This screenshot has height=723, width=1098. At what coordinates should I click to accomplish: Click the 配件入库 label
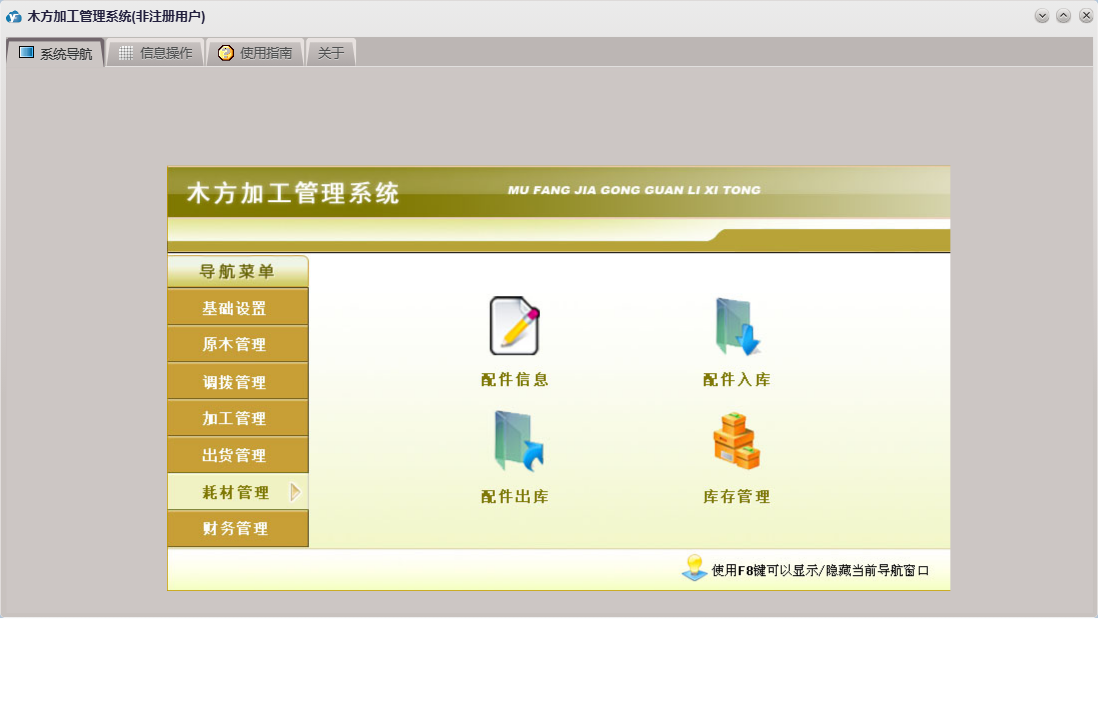pyautogui.click(x=737, y=380)
